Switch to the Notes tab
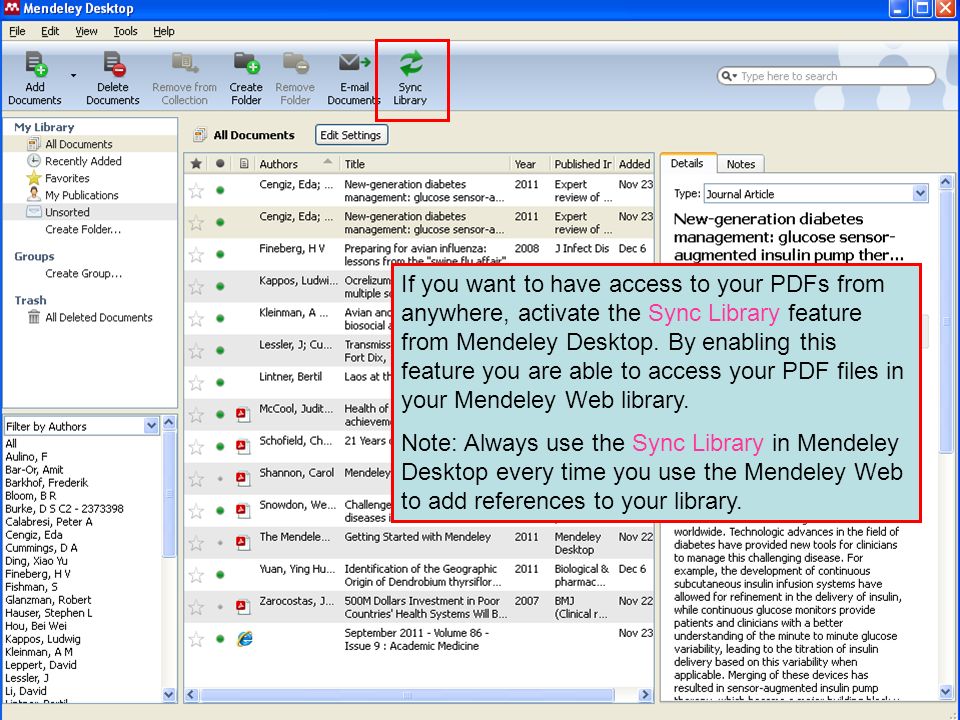The width and height of the screenshot is (960, 720). [741, 163]
